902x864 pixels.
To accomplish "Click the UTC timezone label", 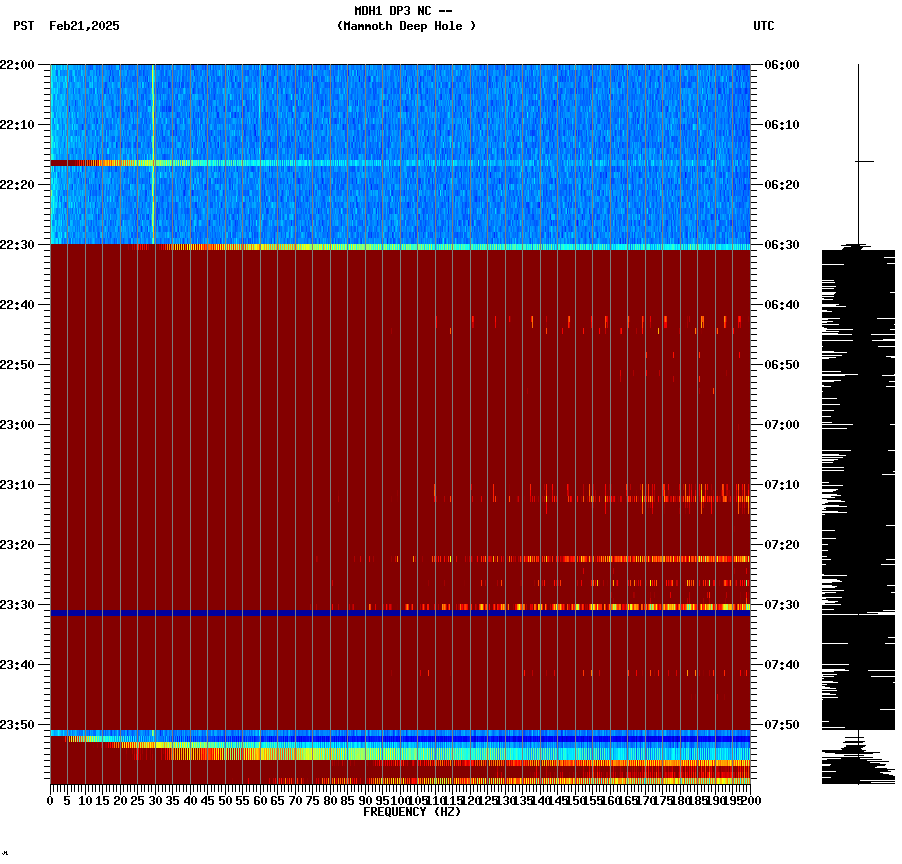I will (x=765, y=27).
